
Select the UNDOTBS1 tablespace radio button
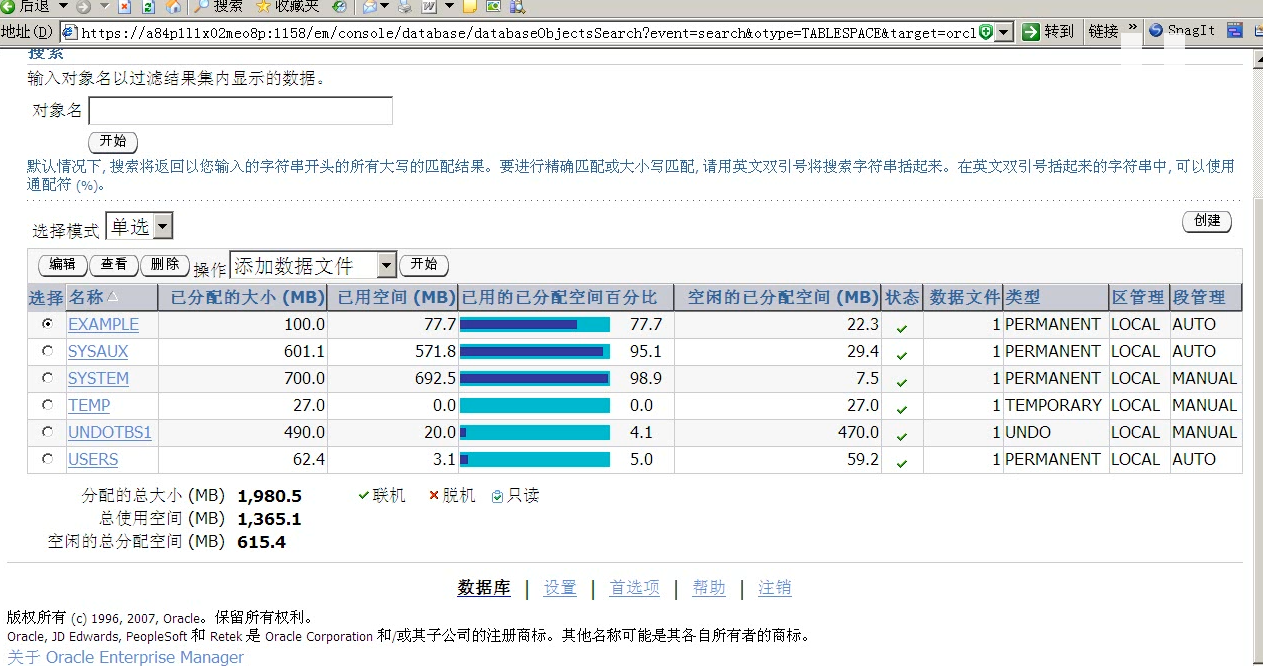click(47, 432)
